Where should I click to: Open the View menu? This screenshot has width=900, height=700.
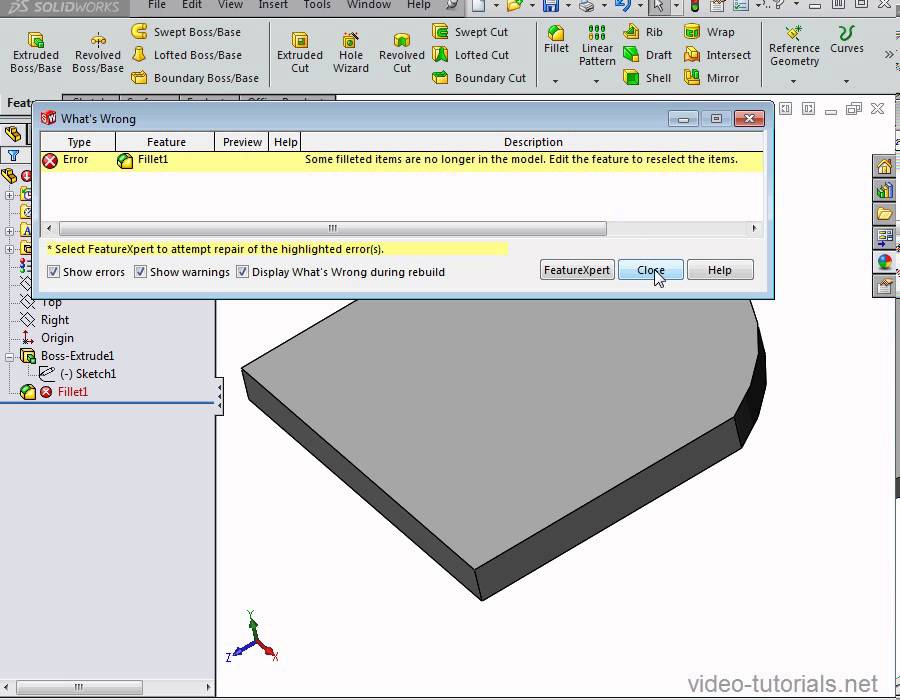(x=230, y=5)
